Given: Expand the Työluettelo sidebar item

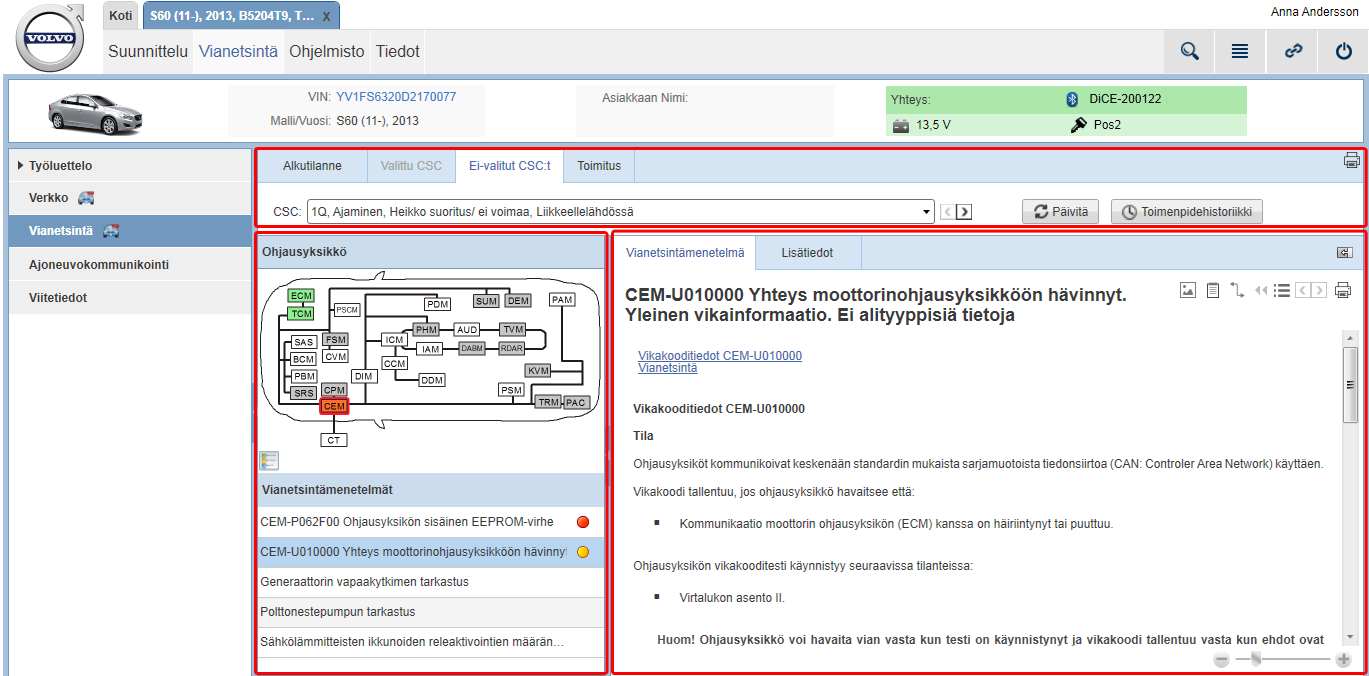Looking at the screenshot, I should (x=130, y=165).
